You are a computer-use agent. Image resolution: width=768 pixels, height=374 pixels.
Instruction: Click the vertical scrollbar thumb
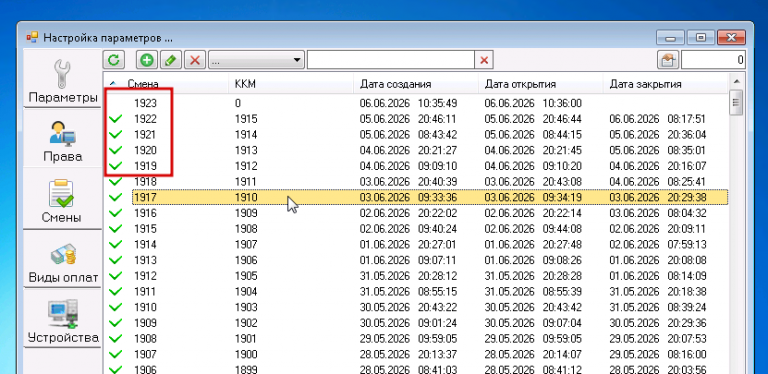[x=737, y=103]
